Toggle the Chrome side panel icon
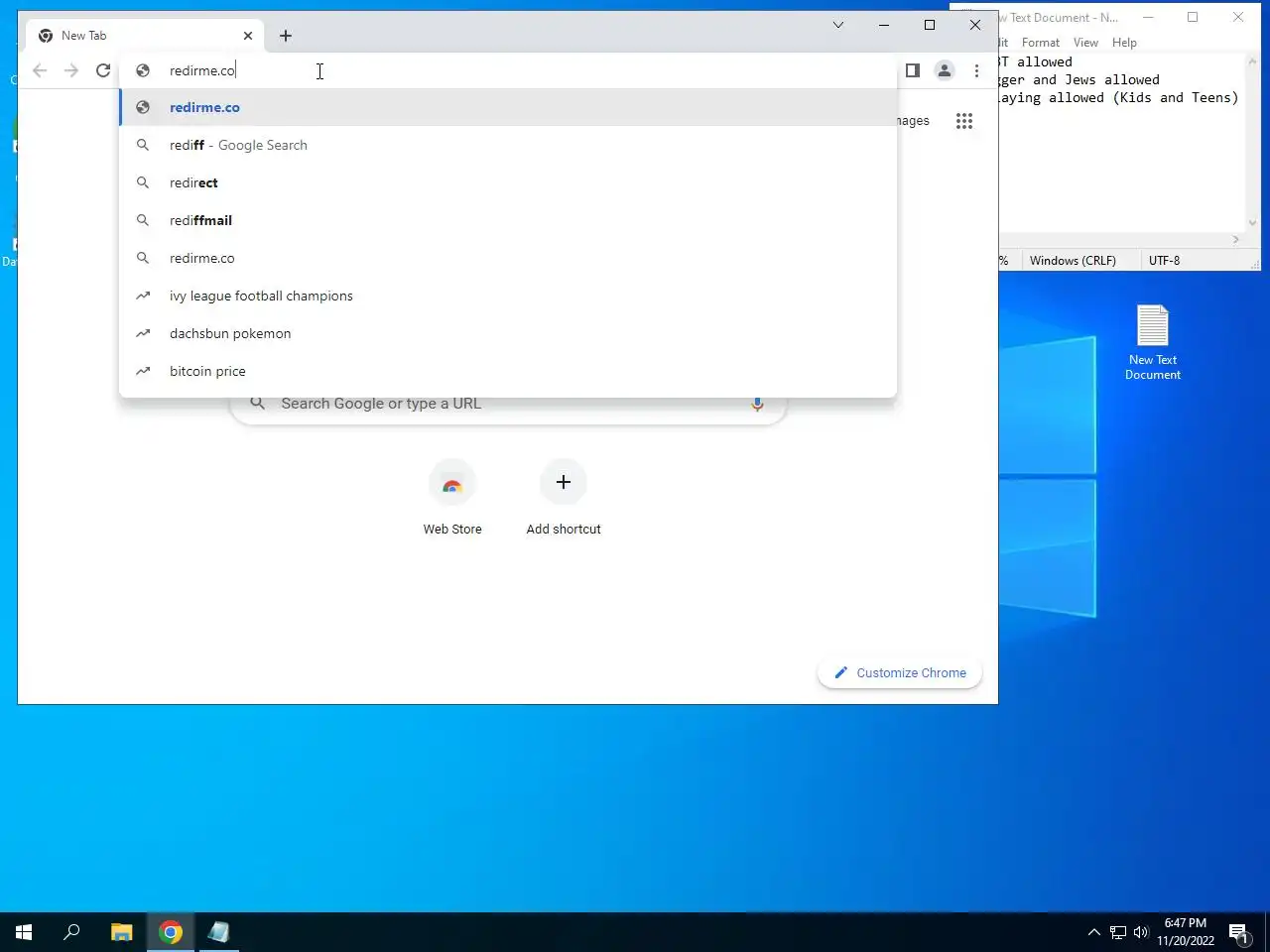The image size is (1270, 952). pos(913,70)
